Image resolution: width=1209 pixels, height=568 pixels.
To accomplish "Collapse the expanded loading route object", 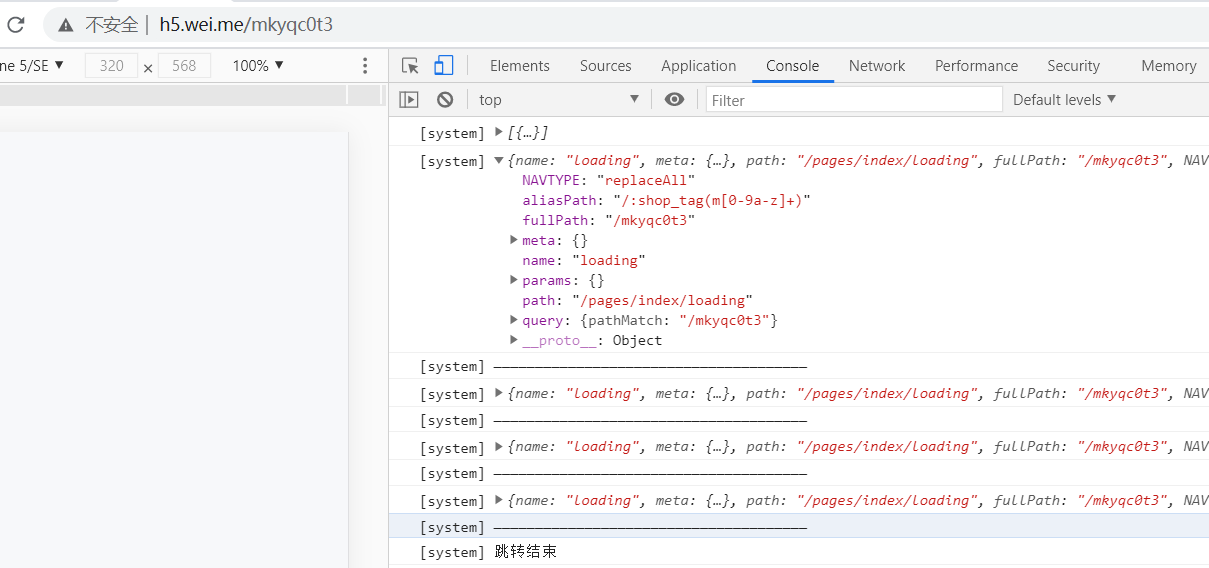I will (x=499, y=160).
